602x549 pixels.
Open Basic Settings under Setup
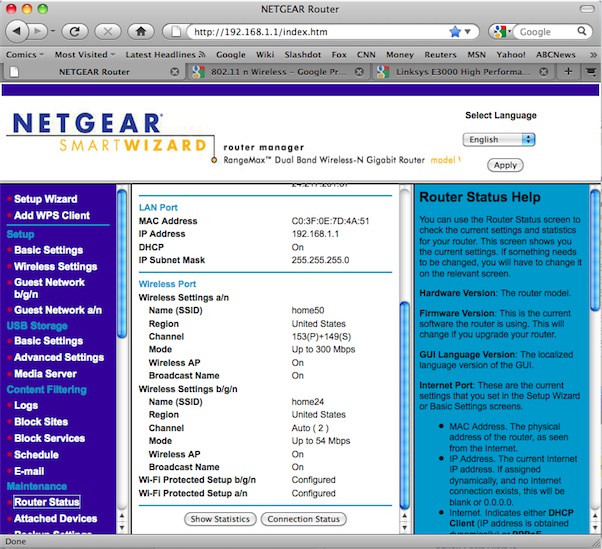(x=48, y=250)
